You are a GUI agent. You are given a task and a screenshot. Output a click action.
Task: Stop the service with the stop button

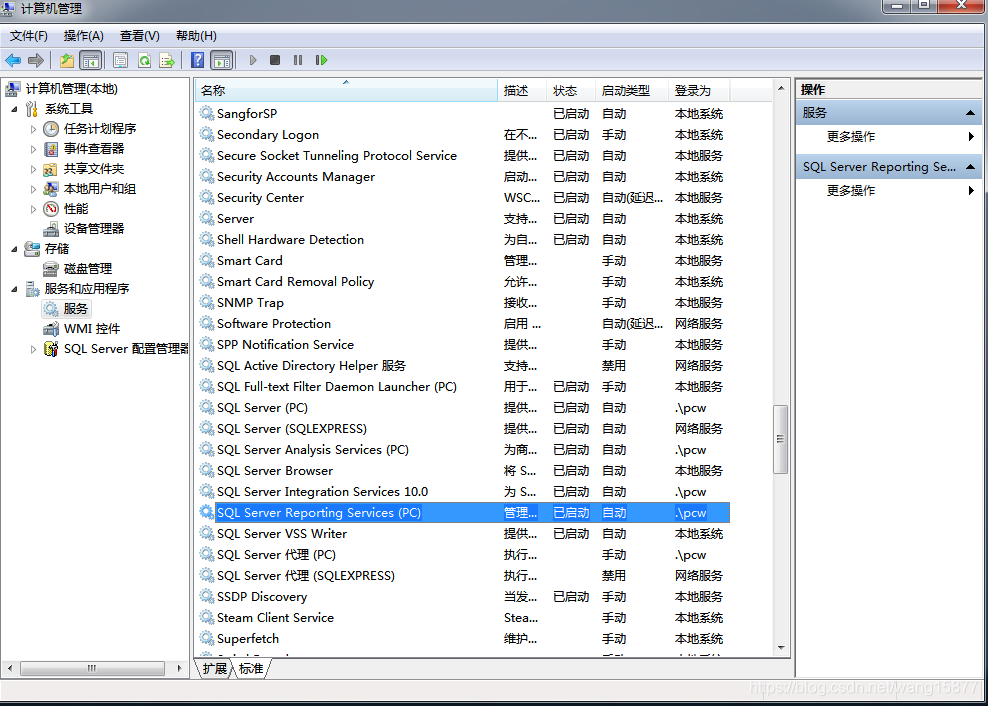pyautogui.click(x=275, y=61)
